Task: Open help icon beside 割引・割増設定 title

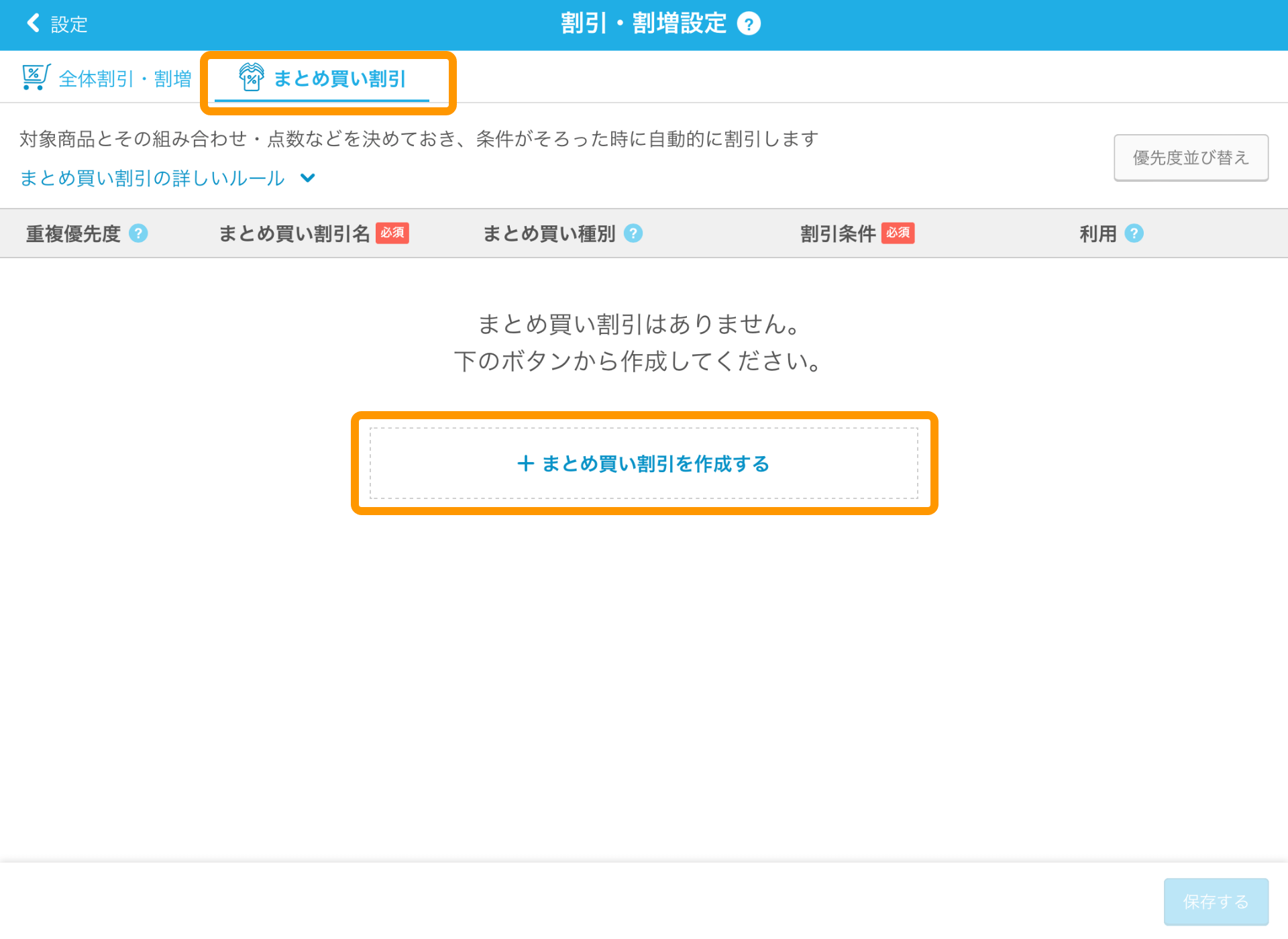Action: pyautogui.click(x=749, y=24)
